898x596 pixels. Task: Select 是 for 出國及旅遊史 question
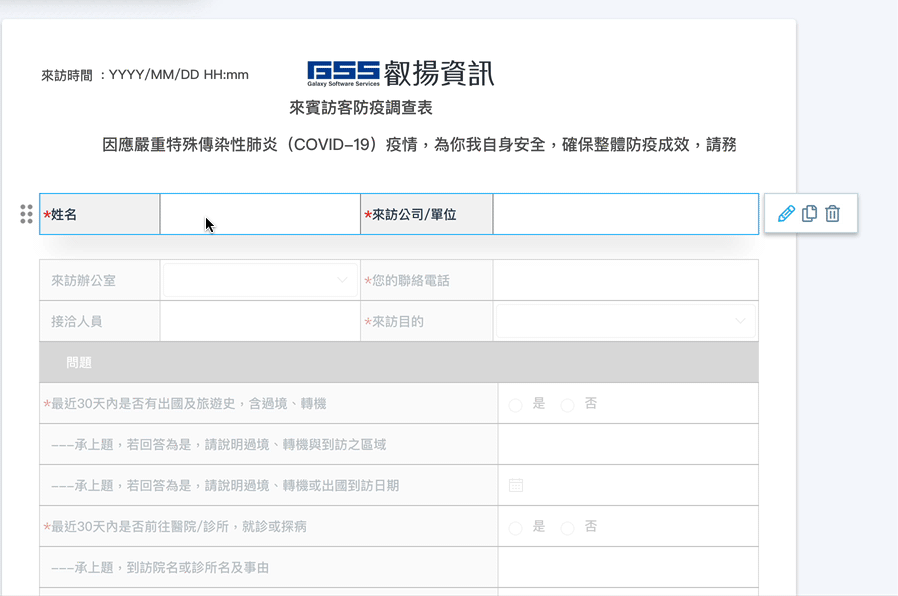(x=516, y=405)
